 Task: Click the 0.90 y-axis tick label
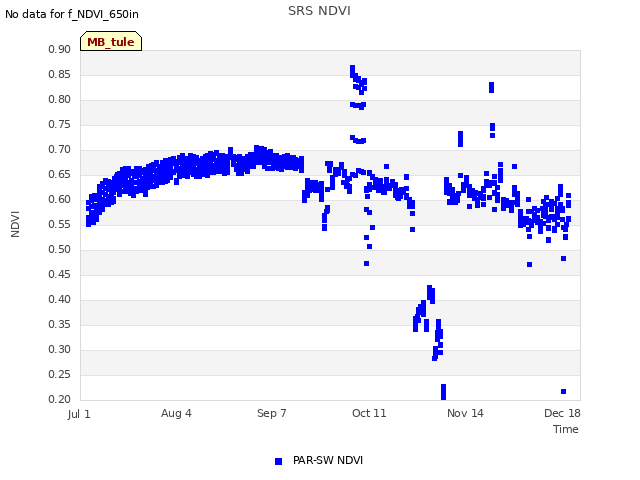59,49
